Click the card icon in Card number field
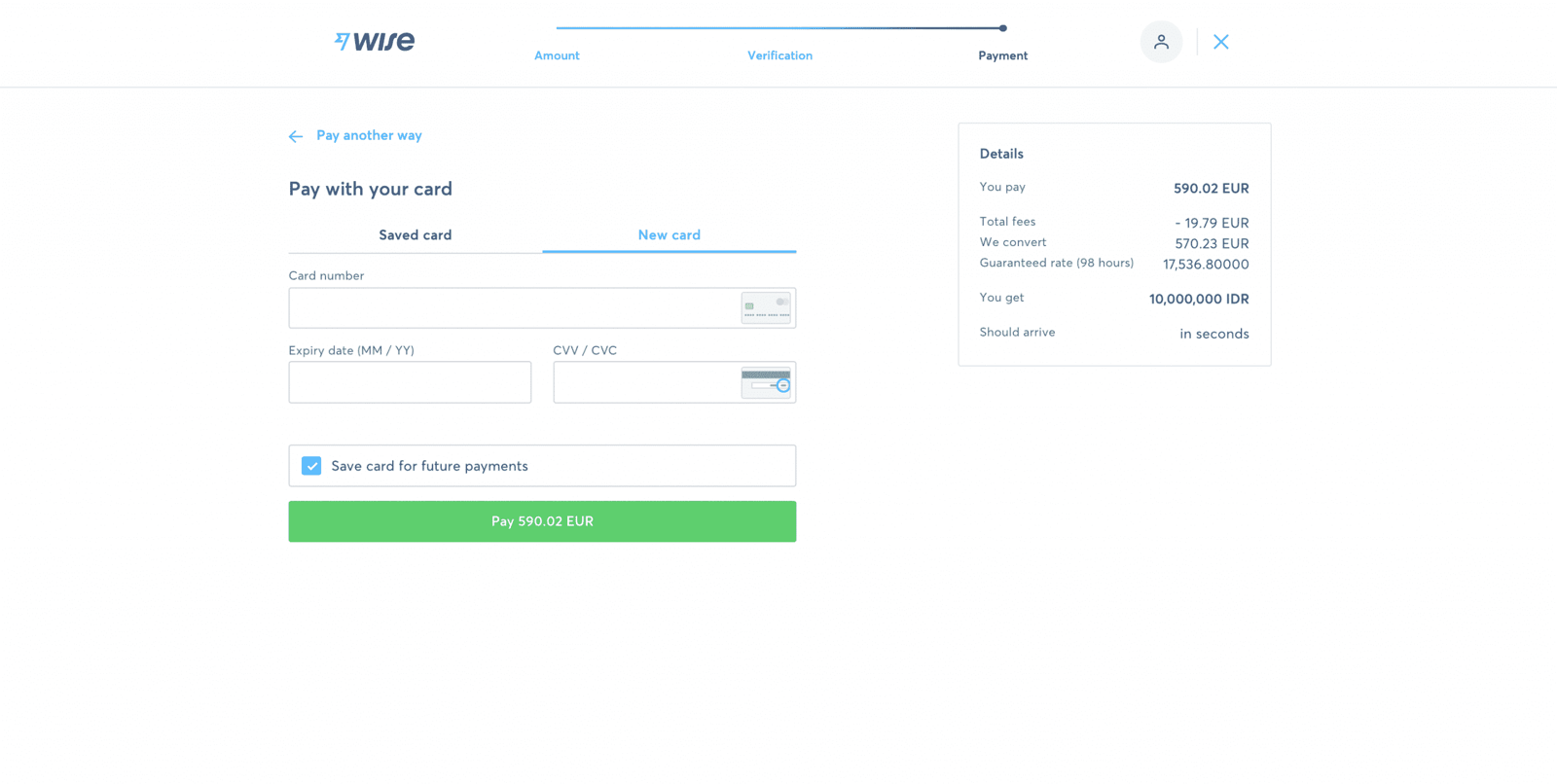The width and height of the screenshot is (1557, 784). [x=766, y=308]
